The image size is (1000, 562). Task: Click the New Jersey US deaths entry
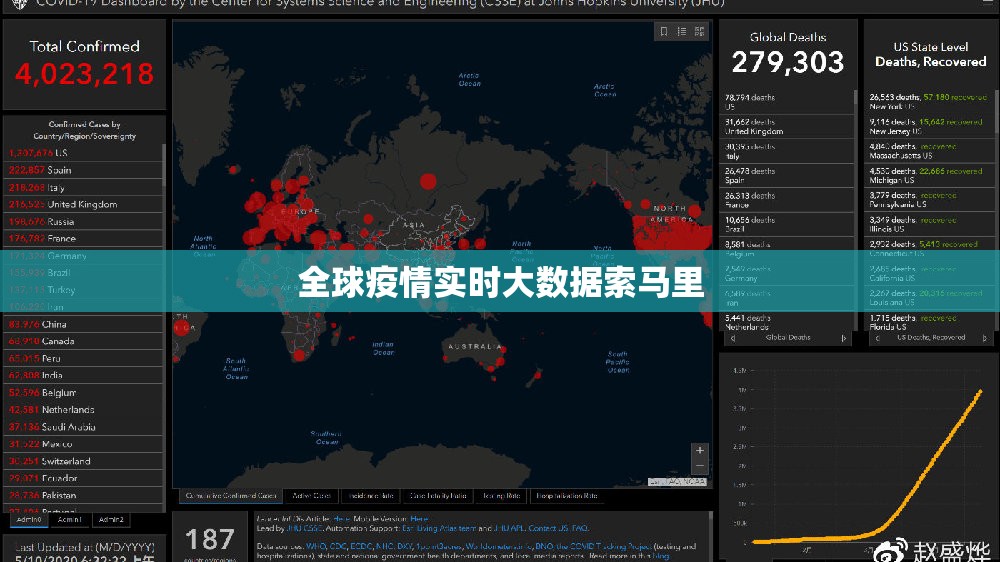pyautogui.click(x=930, y=126)
